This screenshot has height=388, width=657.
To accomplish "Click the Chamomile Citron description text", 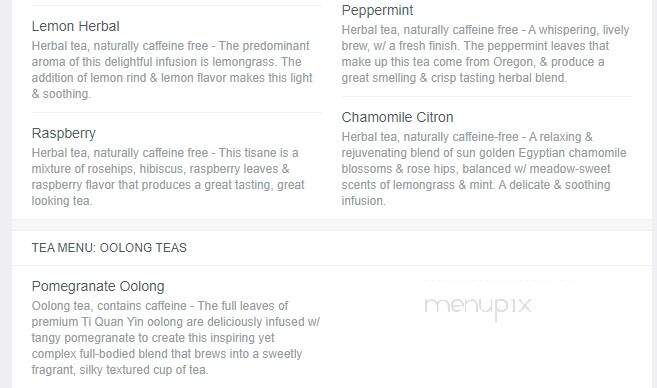I will [x=484, y=169].
